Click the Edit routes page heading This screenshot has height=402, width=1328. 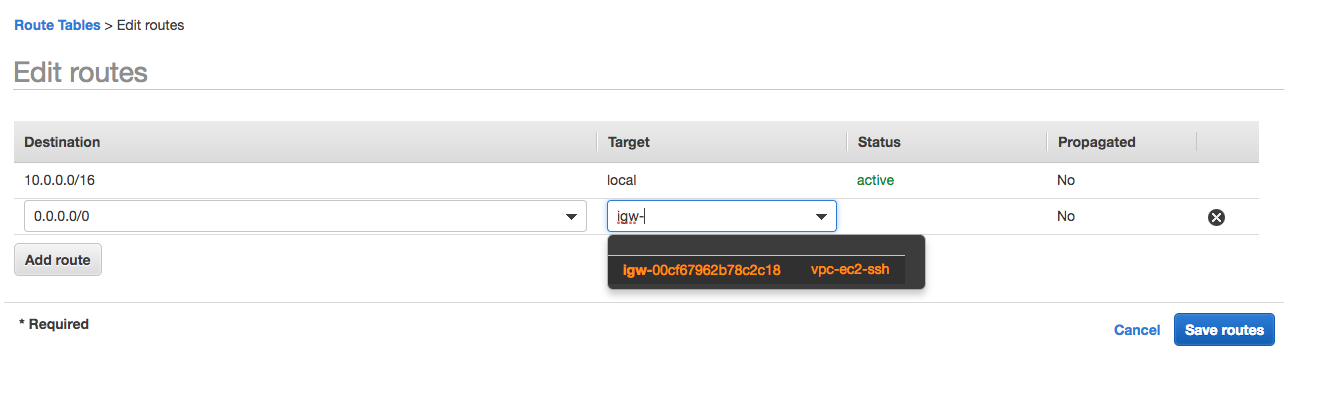click(x=80, y=72)
